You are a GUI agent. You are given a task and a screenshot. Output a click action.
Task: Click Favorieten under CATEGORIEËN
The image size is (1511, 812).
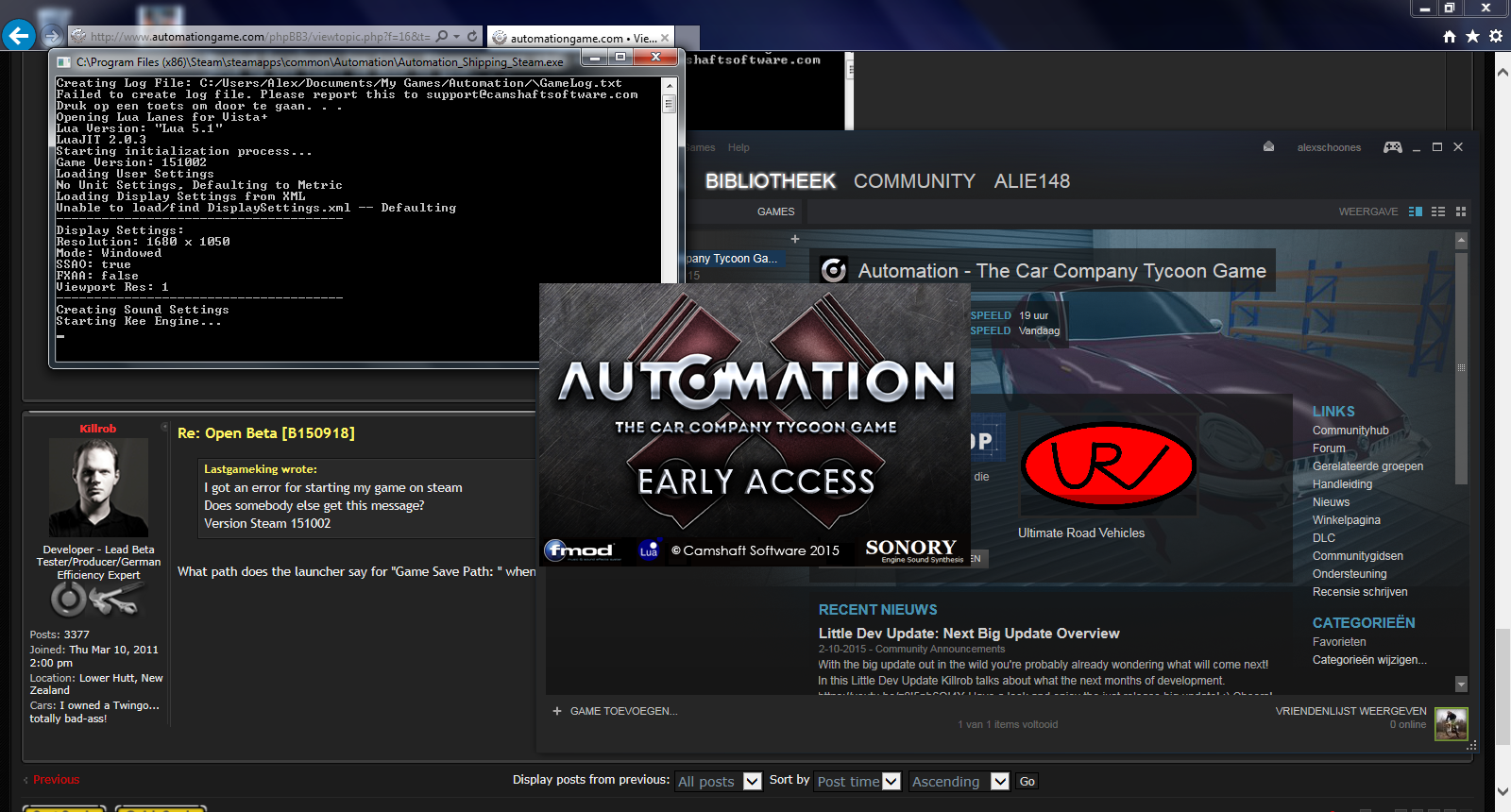[x=1339, y=642]
